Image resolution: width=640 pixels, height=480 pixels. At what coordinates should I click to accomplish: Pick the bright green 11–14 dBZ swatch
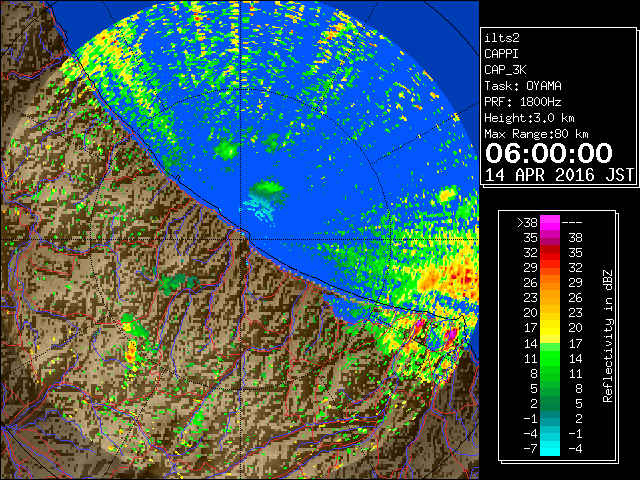click(x=550, y=358)
